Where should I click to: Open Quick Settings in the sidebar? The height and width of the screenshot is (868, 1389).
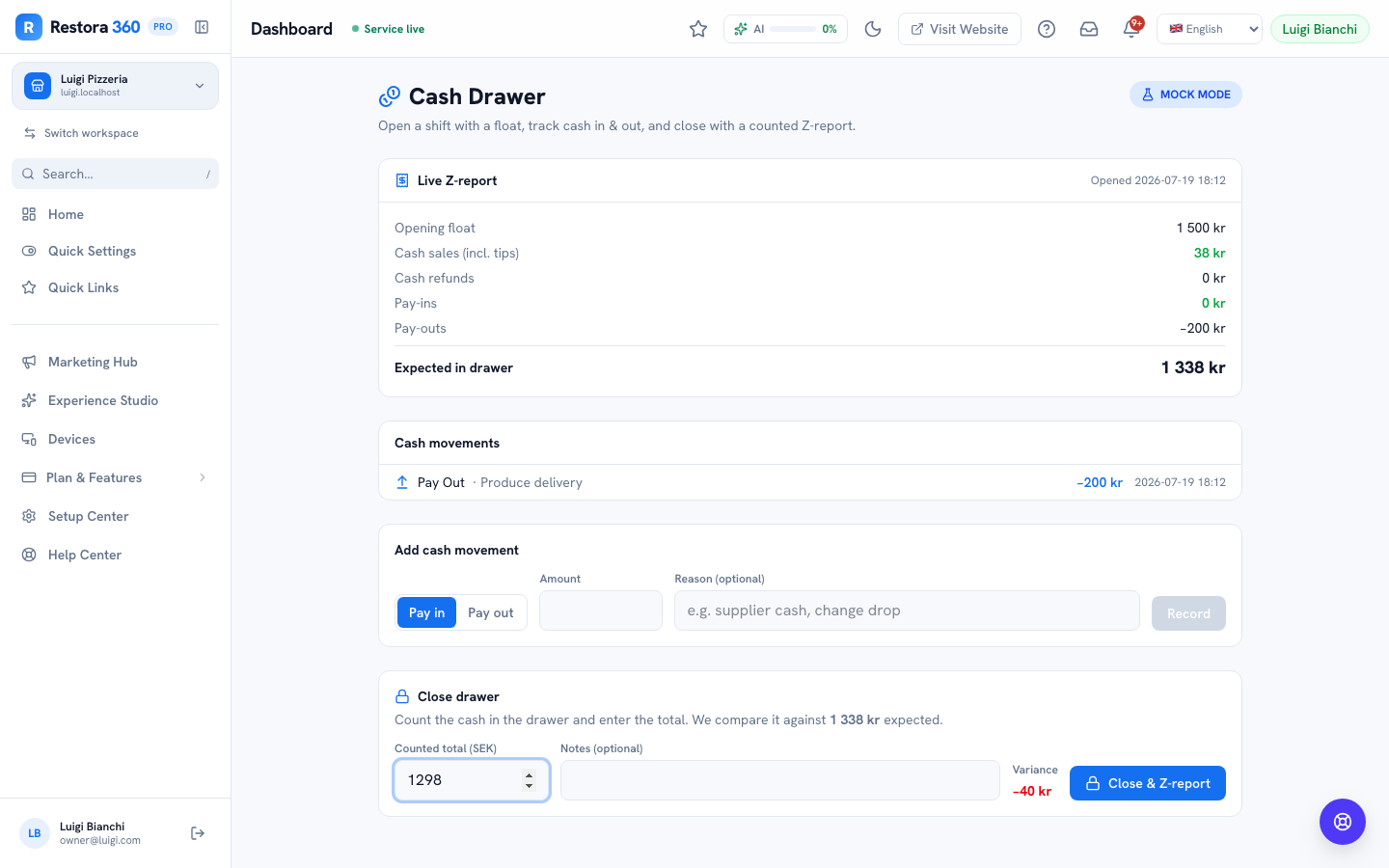tap(115, 251)
